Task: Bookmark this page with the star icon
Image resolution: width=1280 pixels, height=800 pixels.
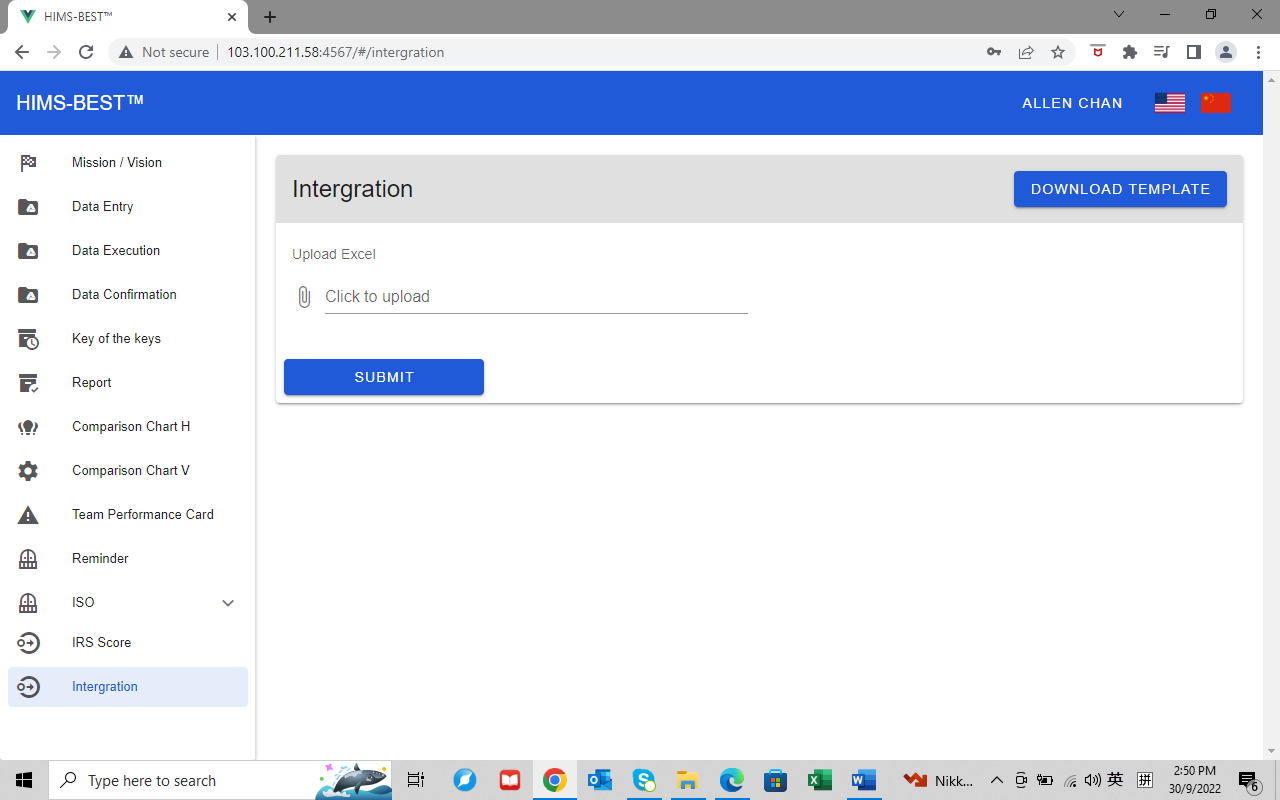Action: click(x=1058, y=52)
